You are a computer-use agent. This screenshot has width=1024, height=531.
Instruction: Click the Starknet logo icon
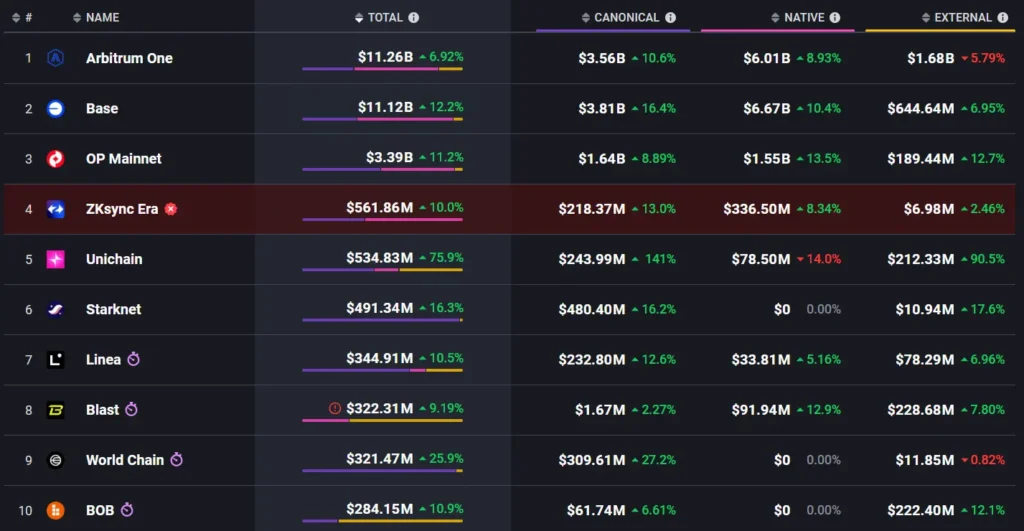pyautogui.click(x=56, y=310)
